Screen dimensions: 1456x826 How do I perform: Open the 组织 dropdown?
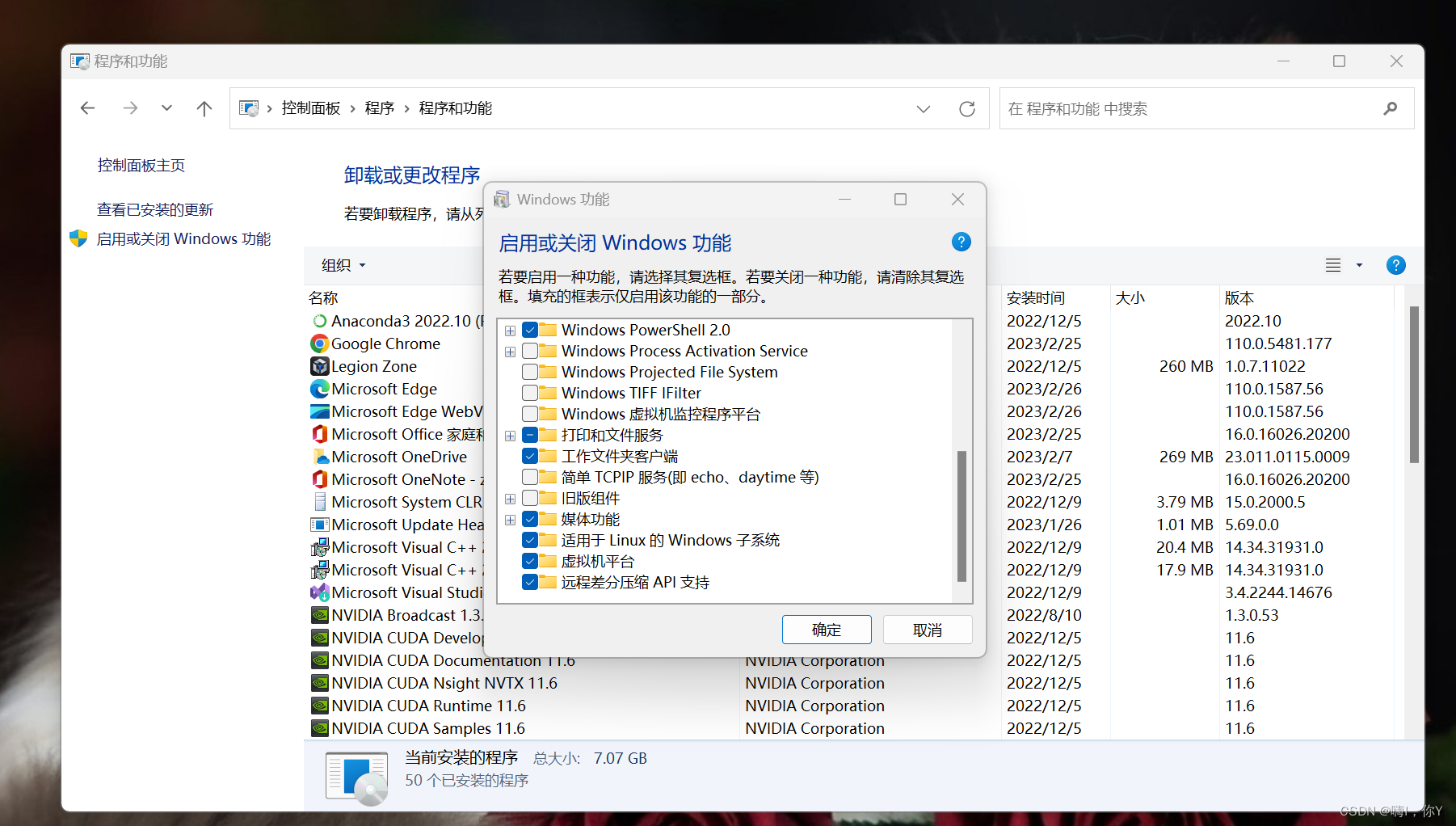tap(342, 264)
